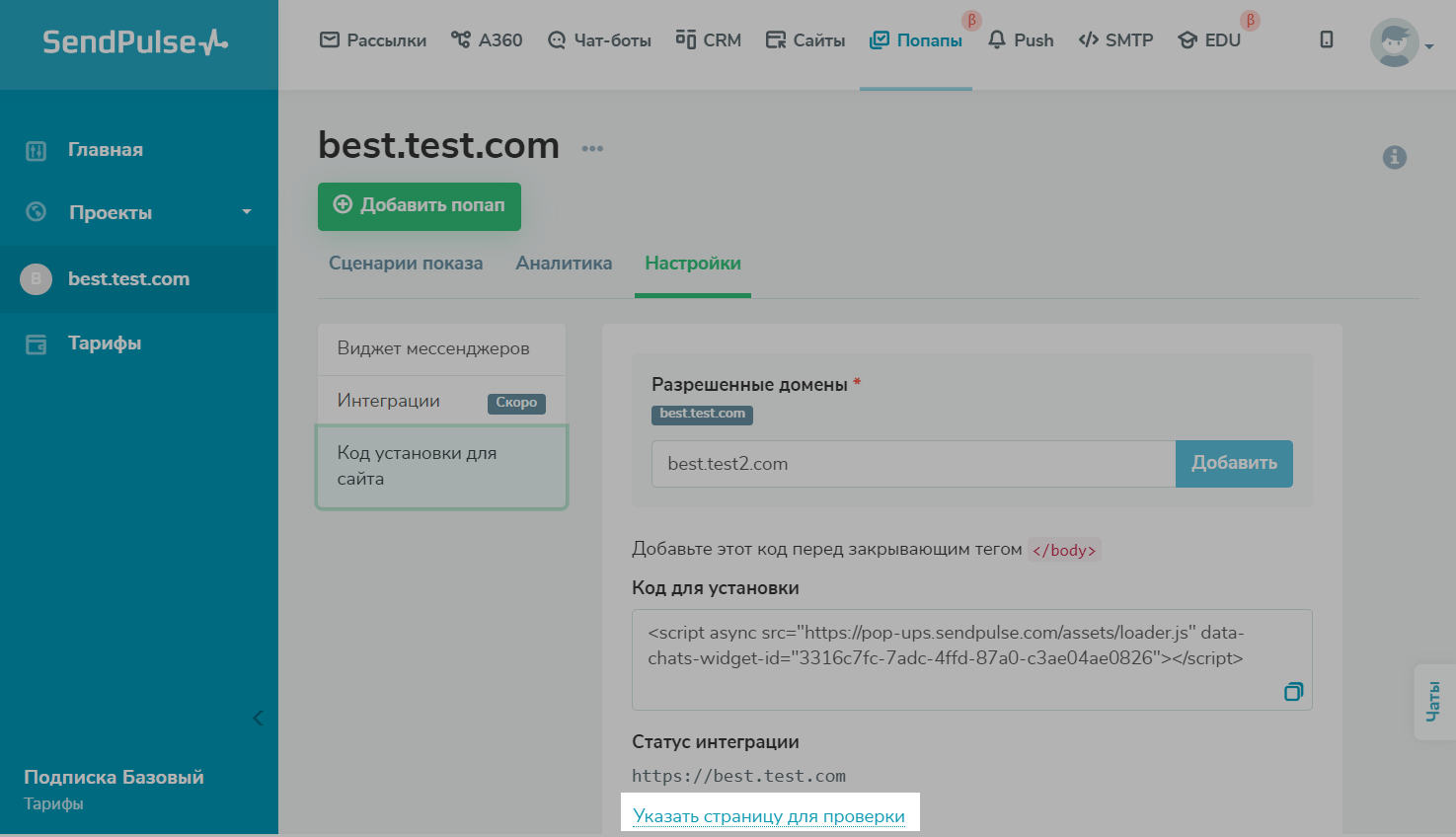Screen dimensions: 1456x837
Task: Switch to the Сценарии показа tab
Action: (406, 264)
